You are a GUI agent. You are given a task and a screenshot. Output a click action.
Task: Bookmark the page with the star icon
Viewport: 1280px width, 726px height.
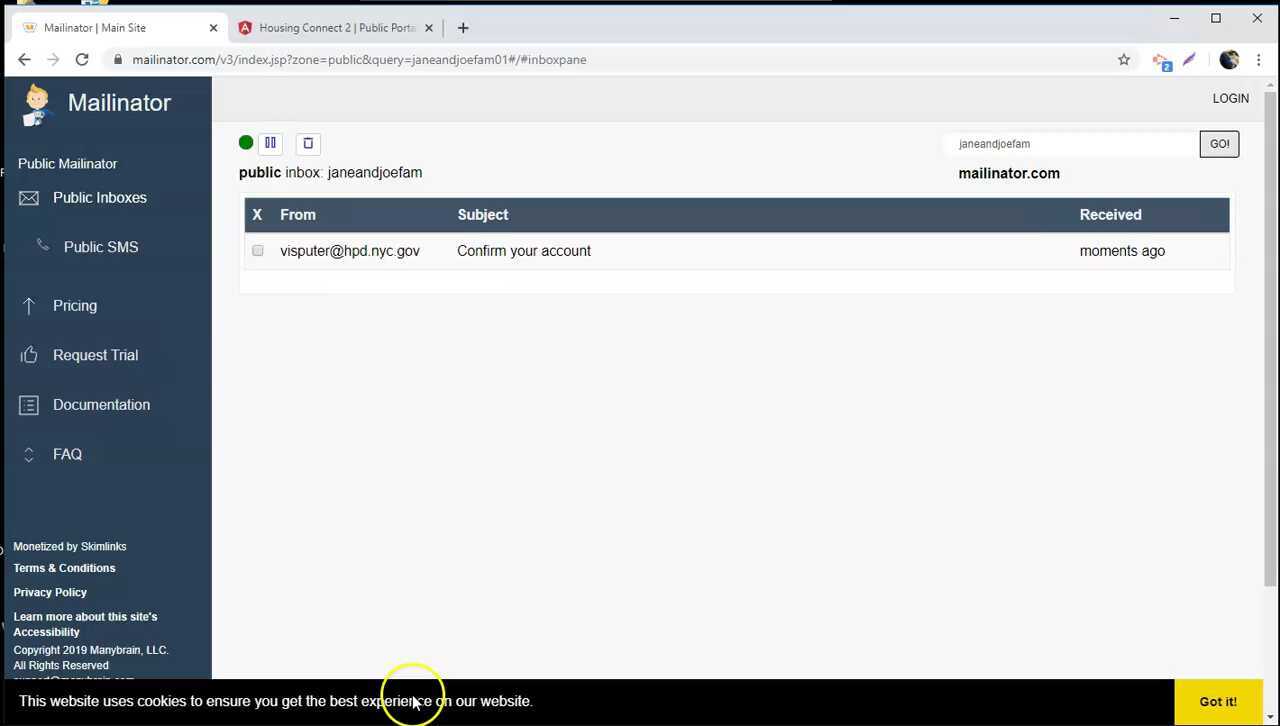tap(1124, 59)
